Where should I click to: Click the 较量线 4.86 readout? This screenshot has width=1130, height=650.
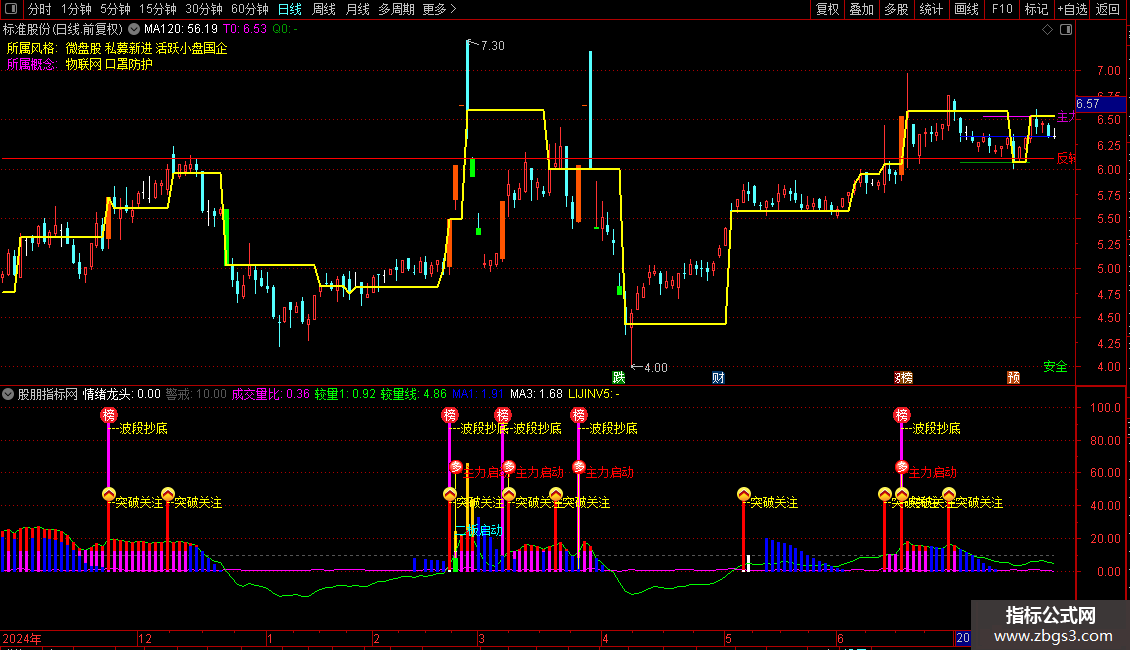pos(414,394)
